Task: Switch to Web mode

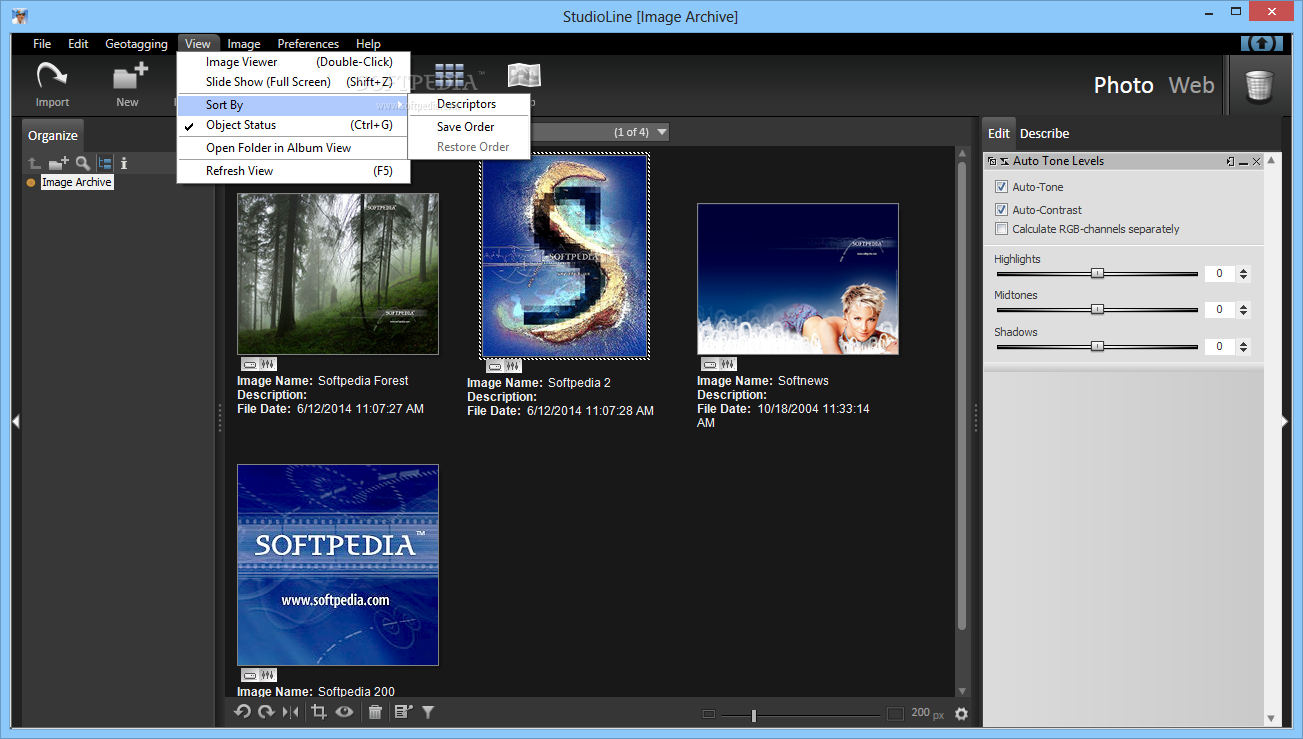Action: coord(1191,85)
